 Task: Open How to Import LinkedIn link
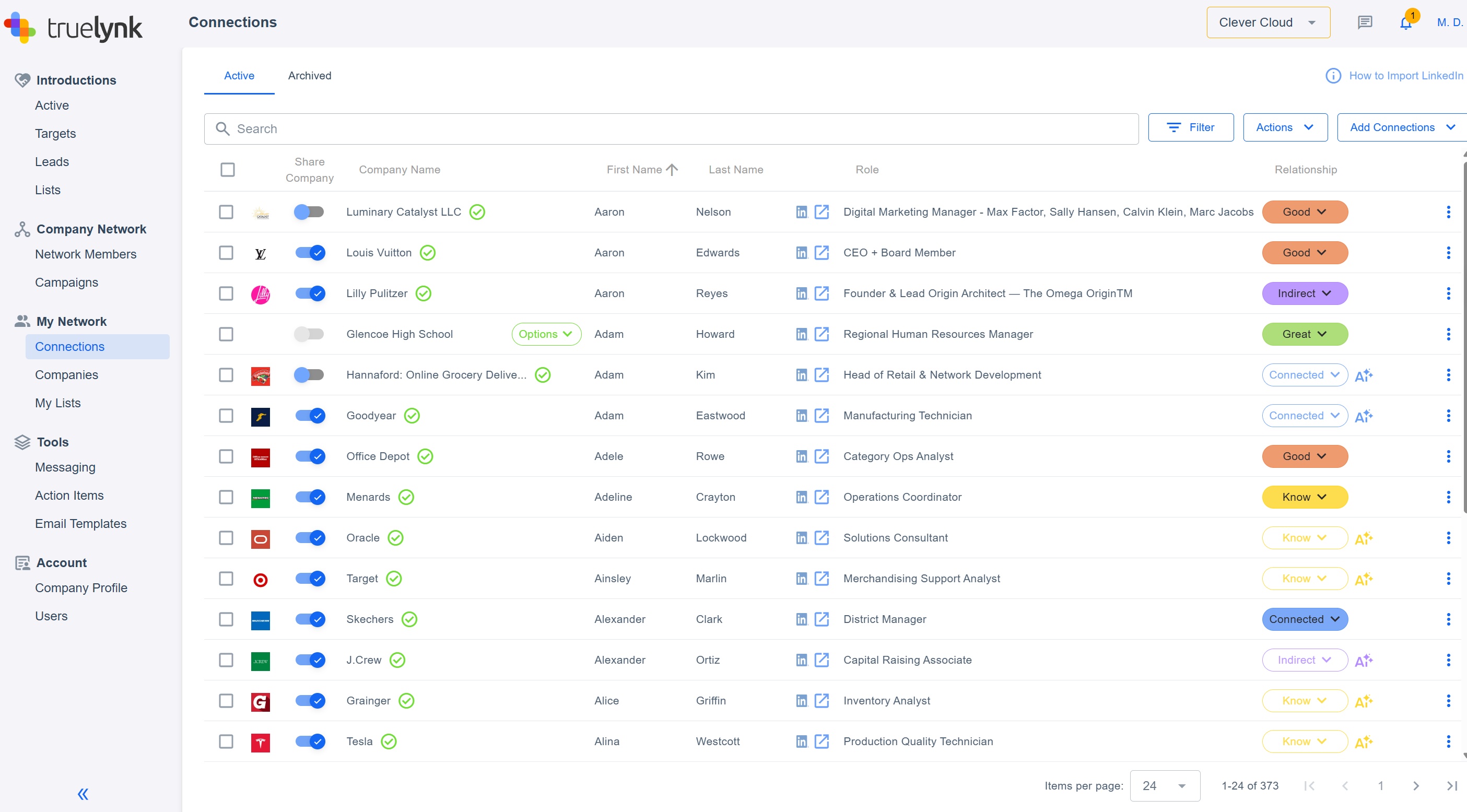tap(1406, 76)
